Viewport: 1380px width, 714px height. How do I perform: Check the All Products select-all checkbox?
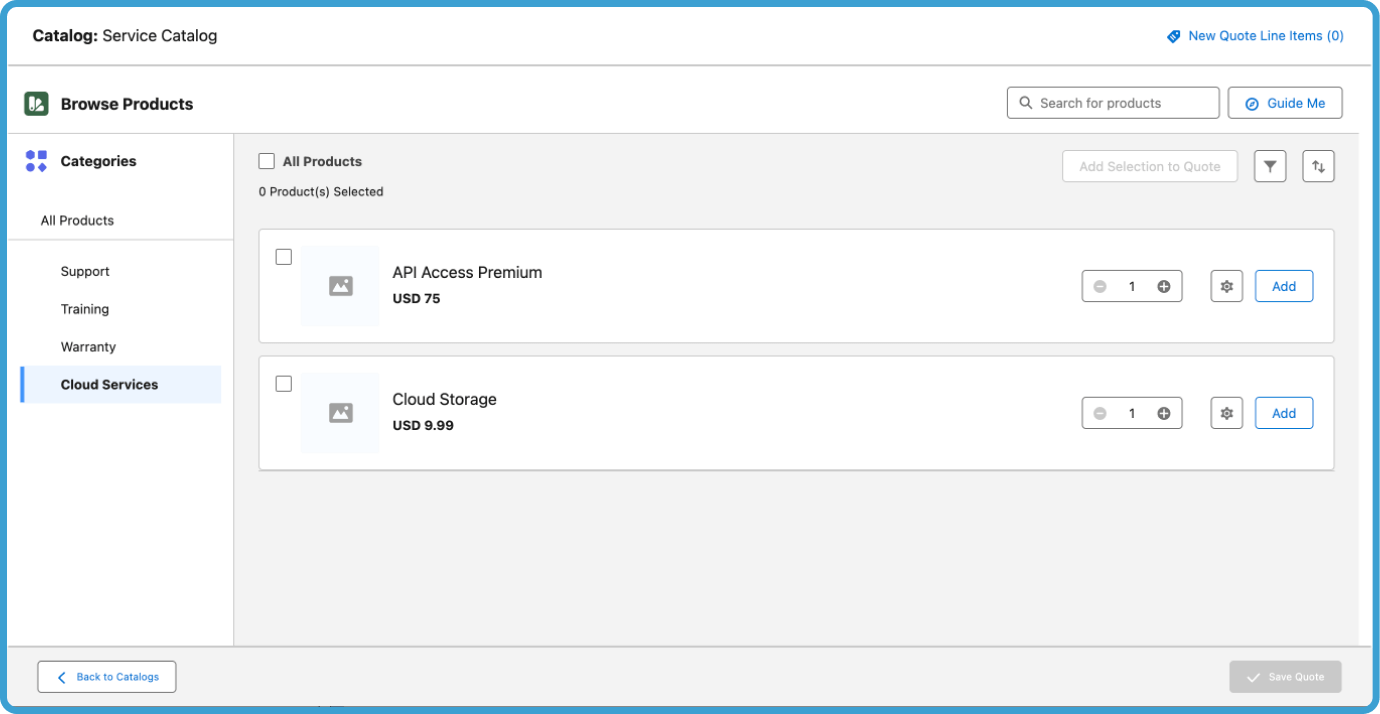tap(267, 161)
